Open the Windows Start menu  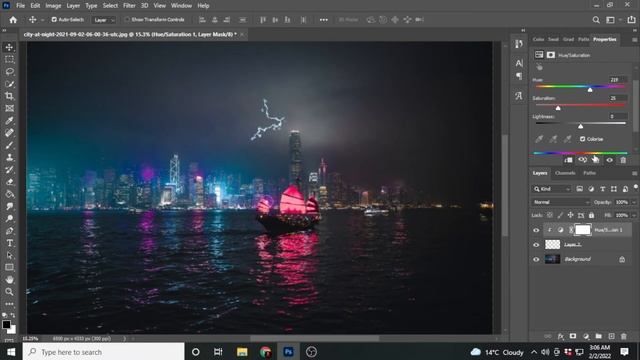[x=11, y=352]
